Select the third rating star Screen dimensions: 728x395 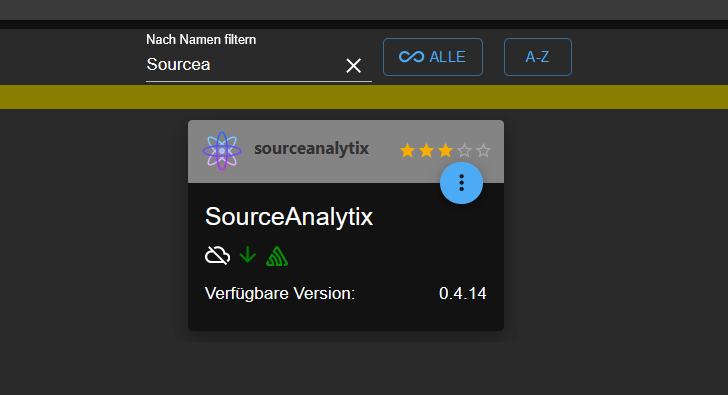click(x=445, y=150)
